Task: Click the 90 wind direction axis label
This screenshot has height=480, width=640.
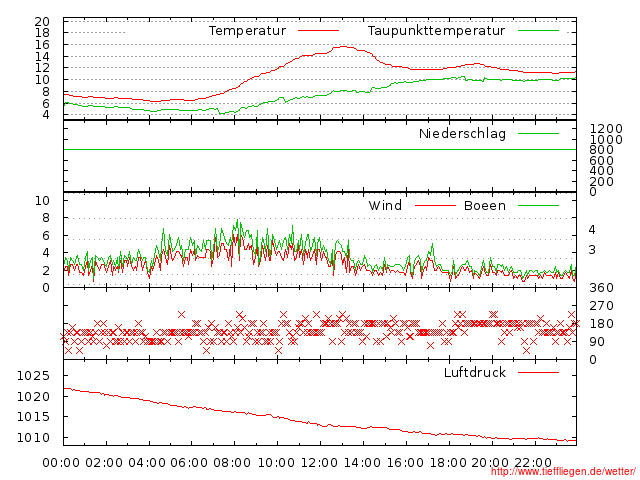Action: [597, 342]
